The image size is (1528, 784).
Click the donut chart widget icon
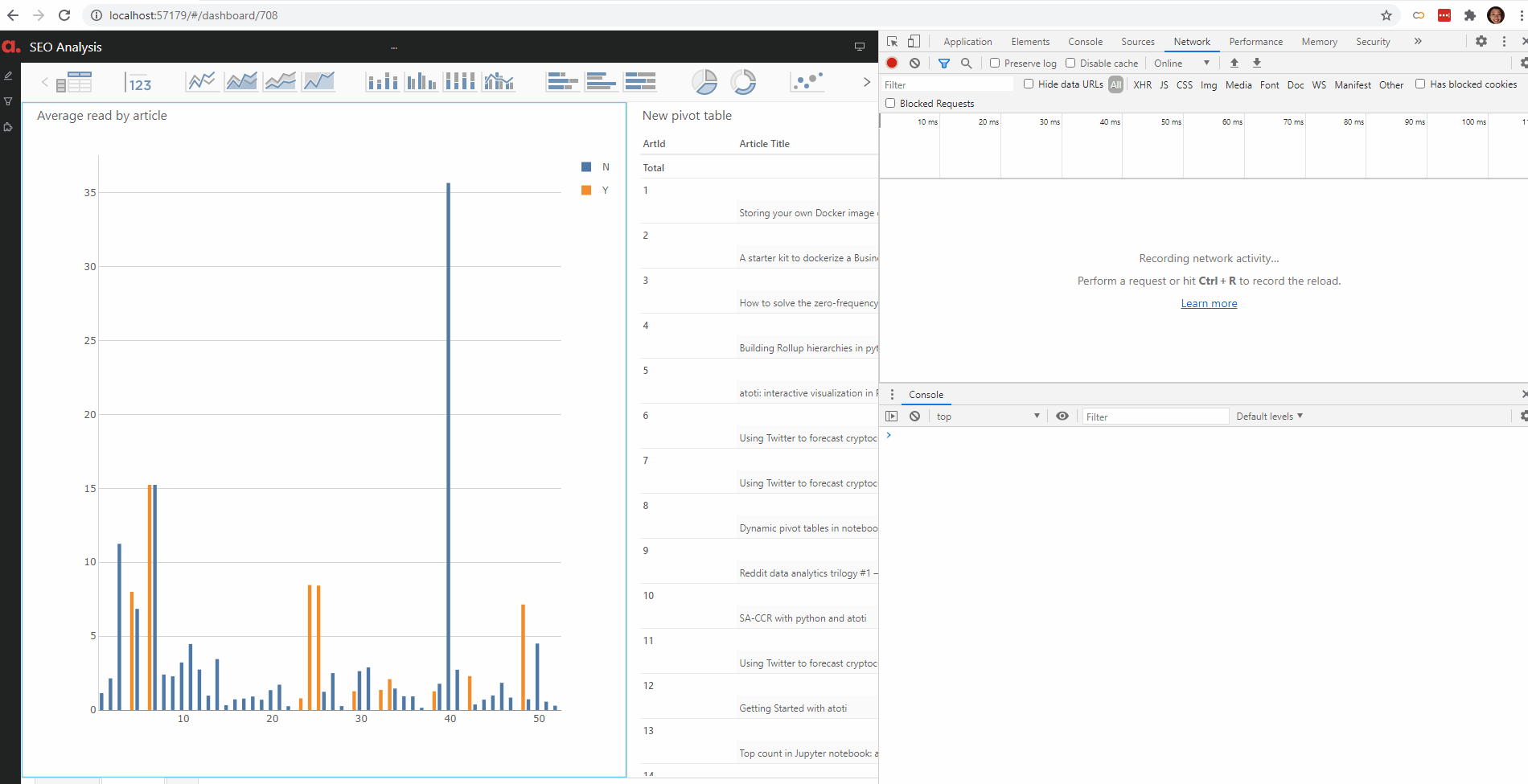tap(743, 80)
